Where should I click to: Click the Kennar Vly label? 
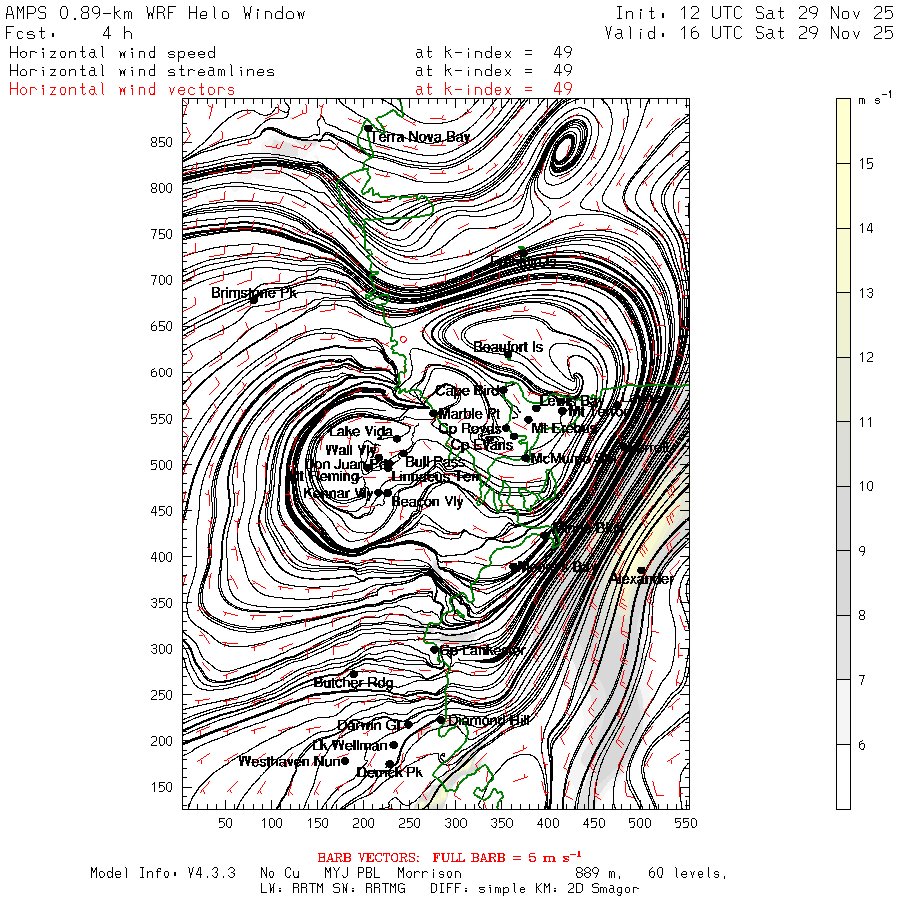(x=338, y=493)
